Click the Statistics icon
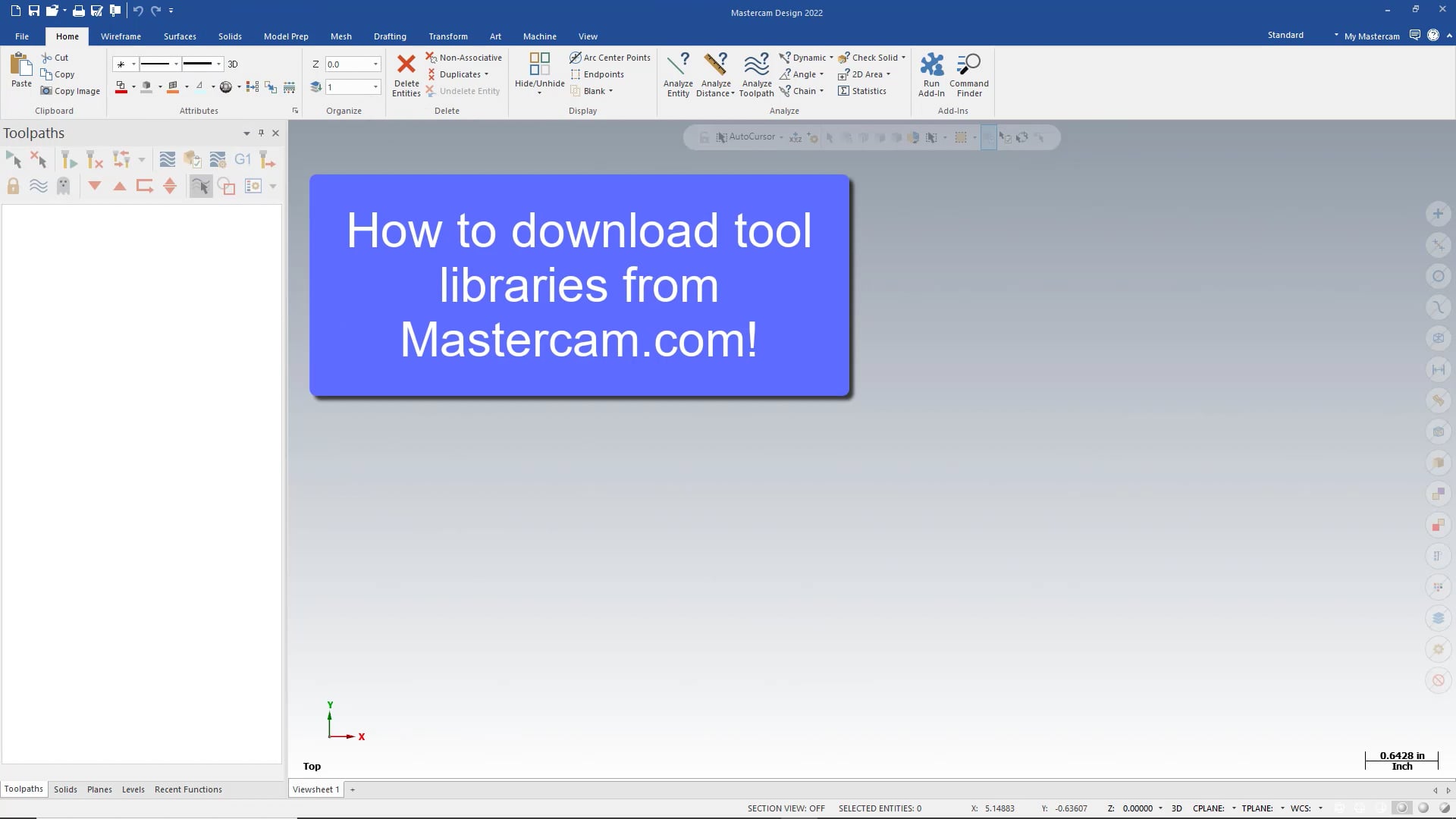Viewport: 1456px width, 819px height. [x=843, y=91]
